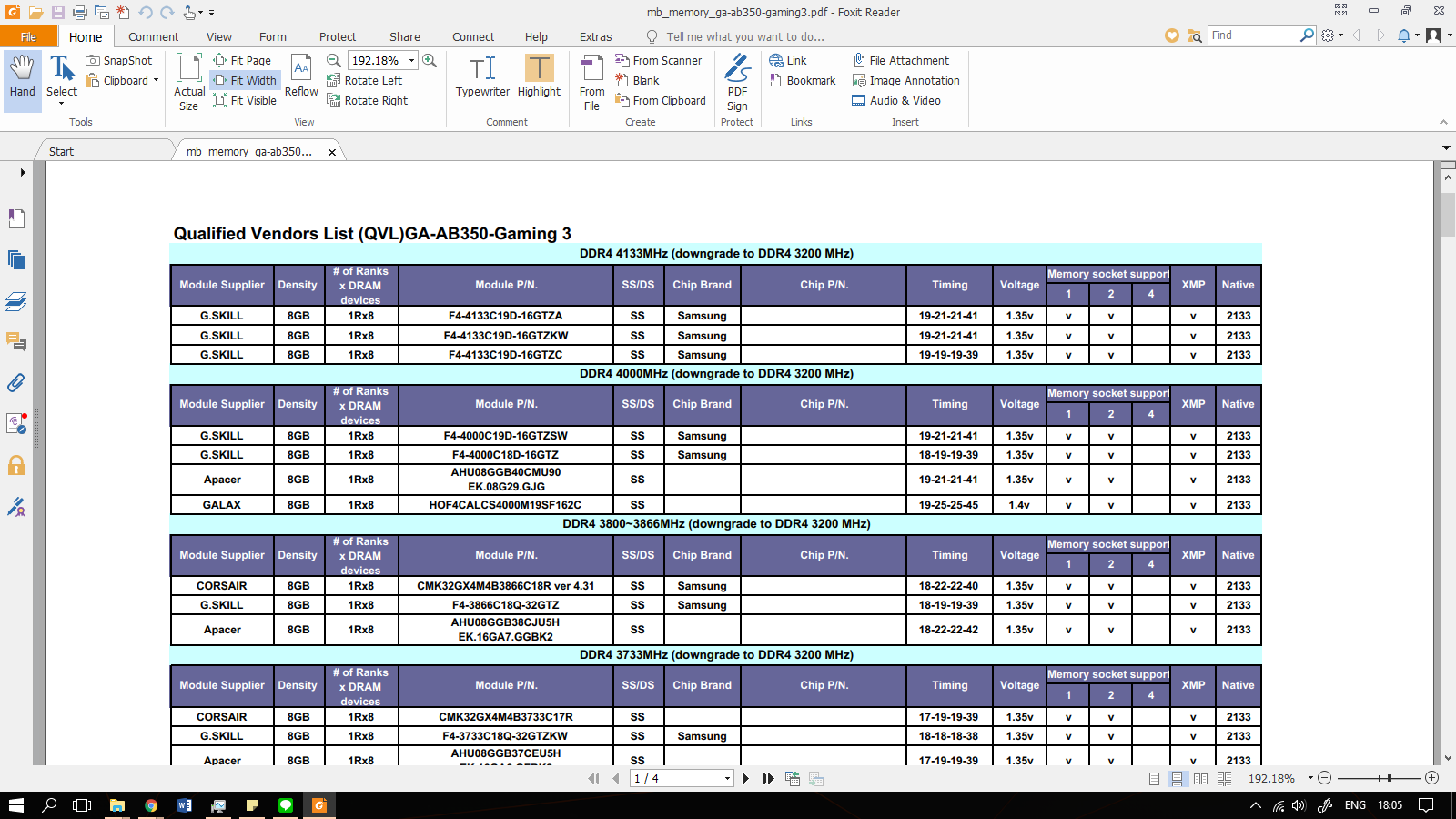
Task: Toggle continuous page view mode
Action: [x=1177, y=778]
